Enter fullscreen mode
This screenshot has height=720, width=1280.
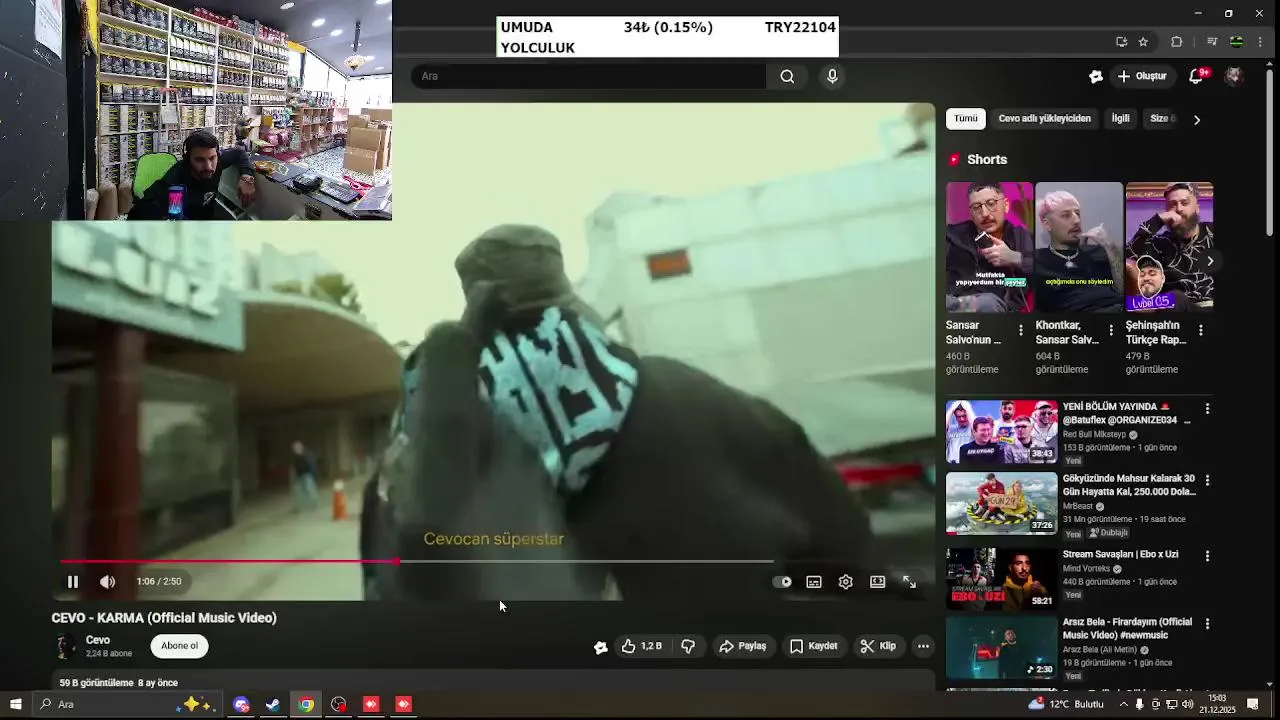tap(909, 582)
